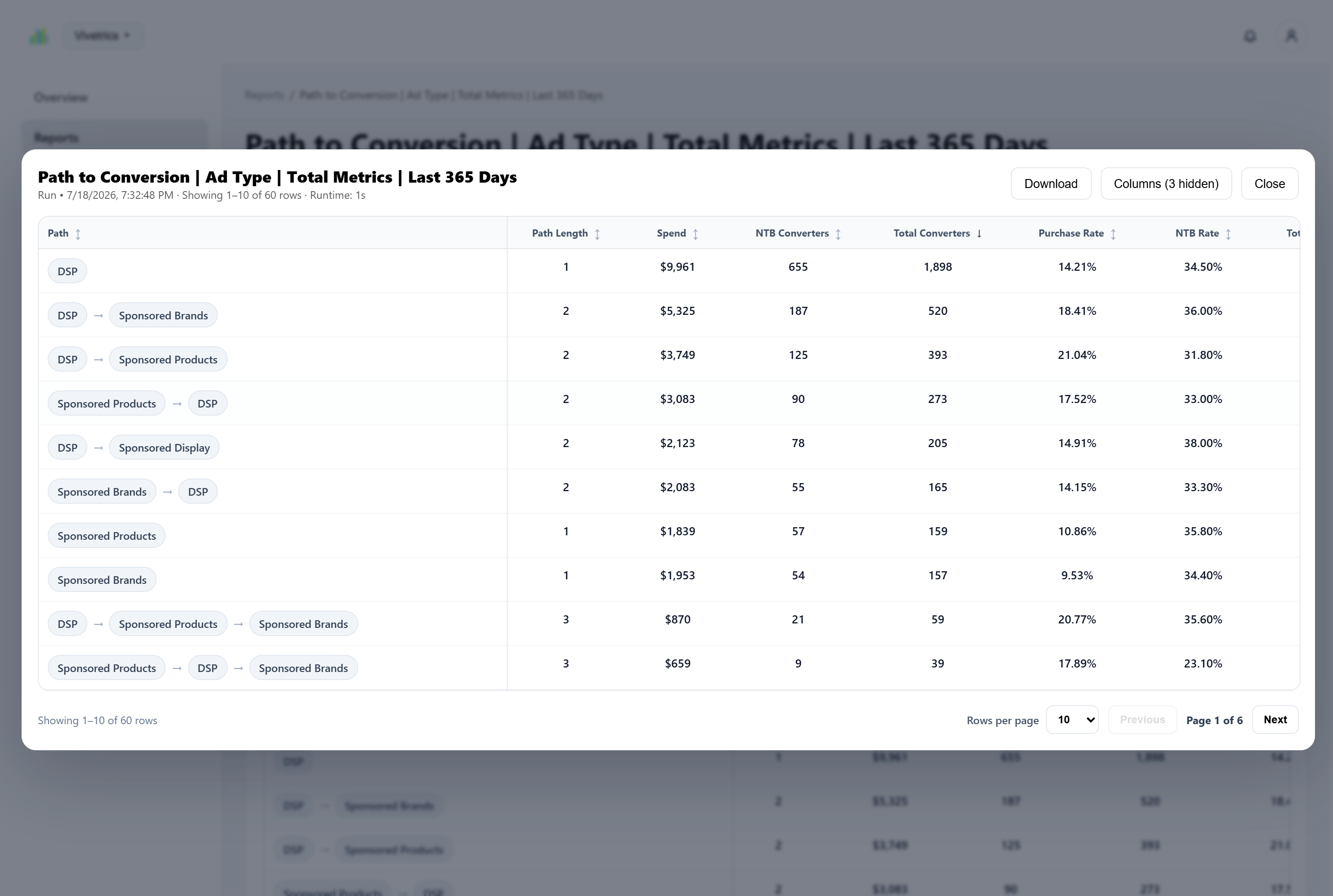The width and height of the screenshot is (1333, 896).
Task: Click Sponsored Brands chip in $2,083 row
Action: coord(102,492)
